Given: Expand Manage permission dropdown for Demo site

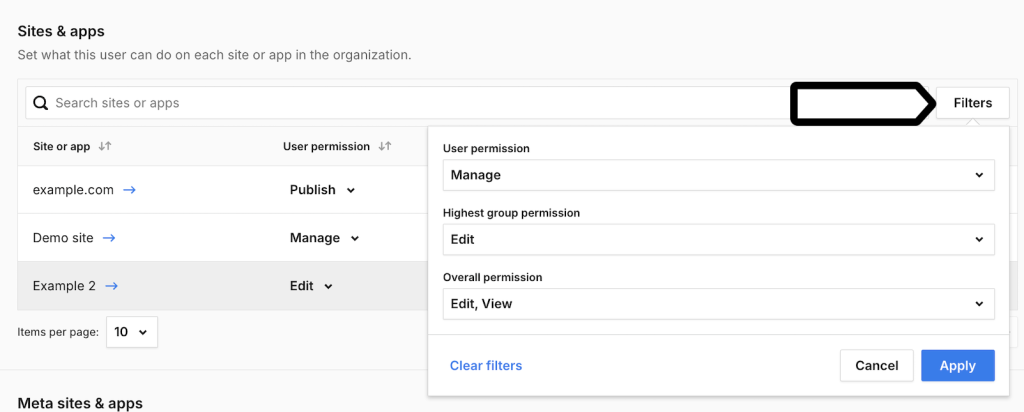Looking at the screenshot, I should click(325, 238).
